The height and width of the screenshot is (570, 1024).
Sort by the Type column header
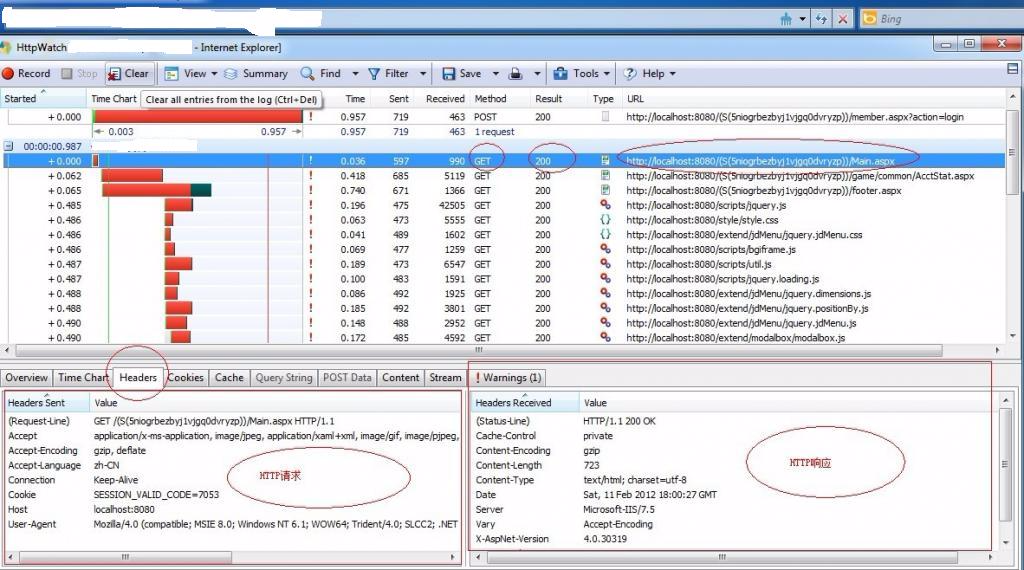603,99
